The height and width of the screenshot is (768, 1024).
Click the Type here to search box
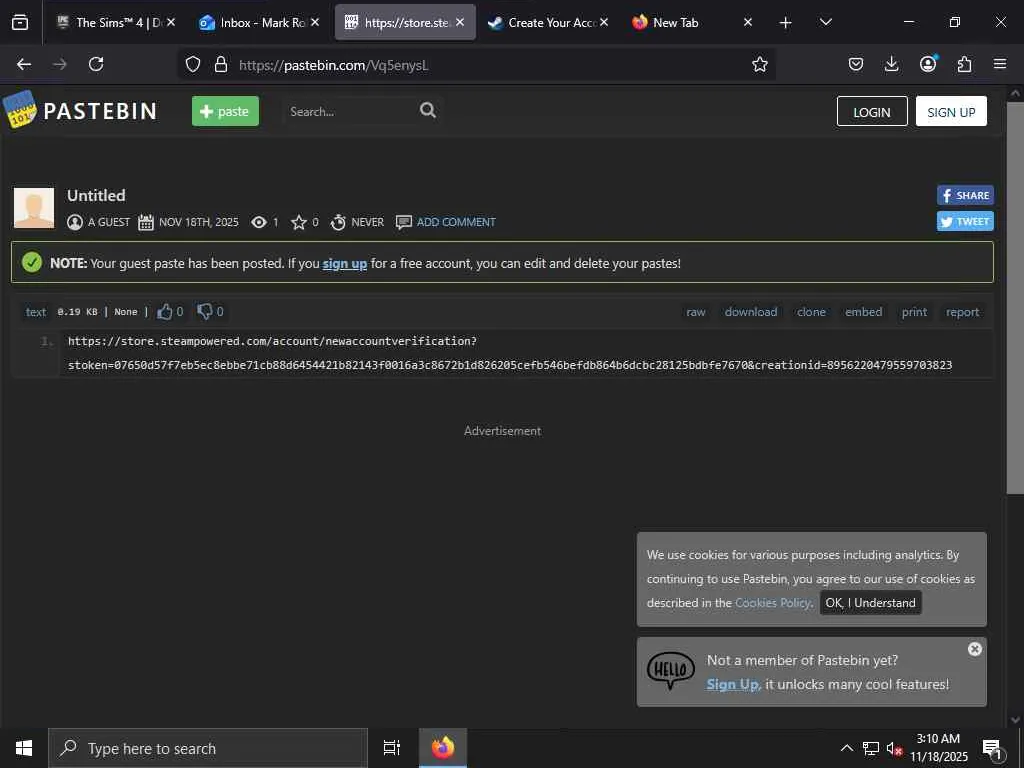(208, 748)
